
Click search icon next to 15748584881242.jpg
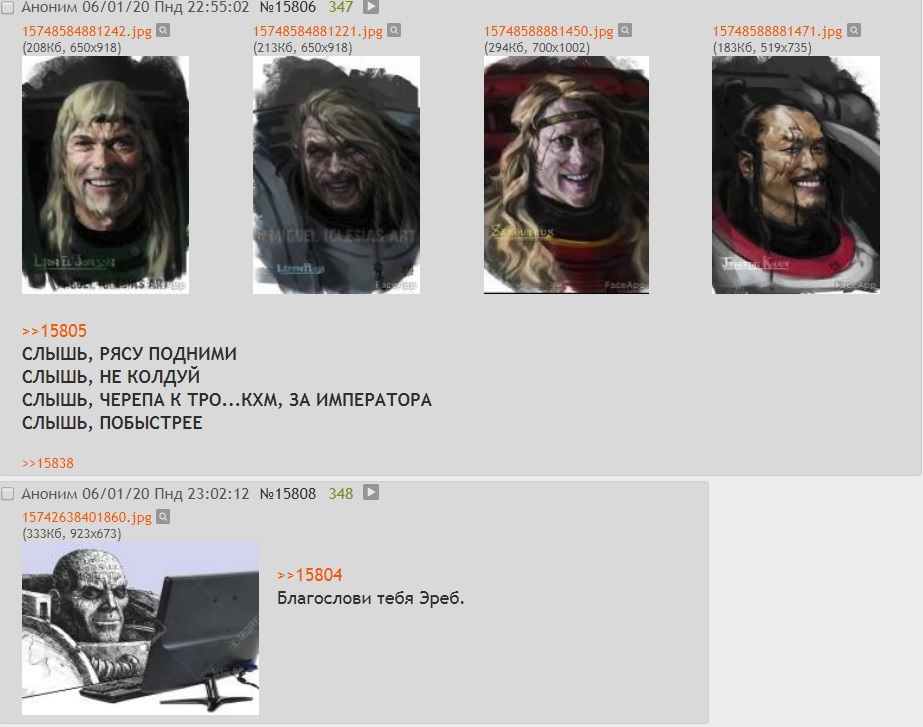[x=163, y=31]
